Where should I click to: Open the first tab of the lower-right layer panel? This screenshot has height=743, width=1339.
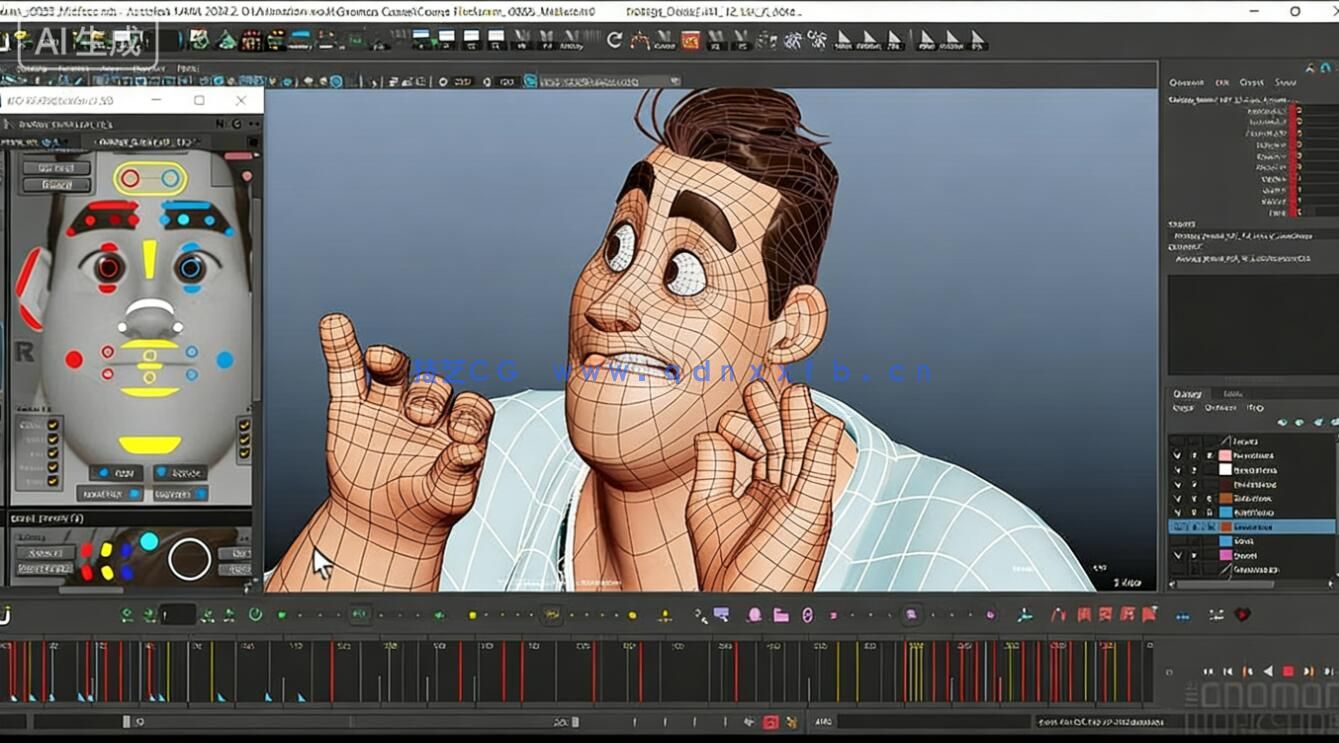[x=1187, y=394]
